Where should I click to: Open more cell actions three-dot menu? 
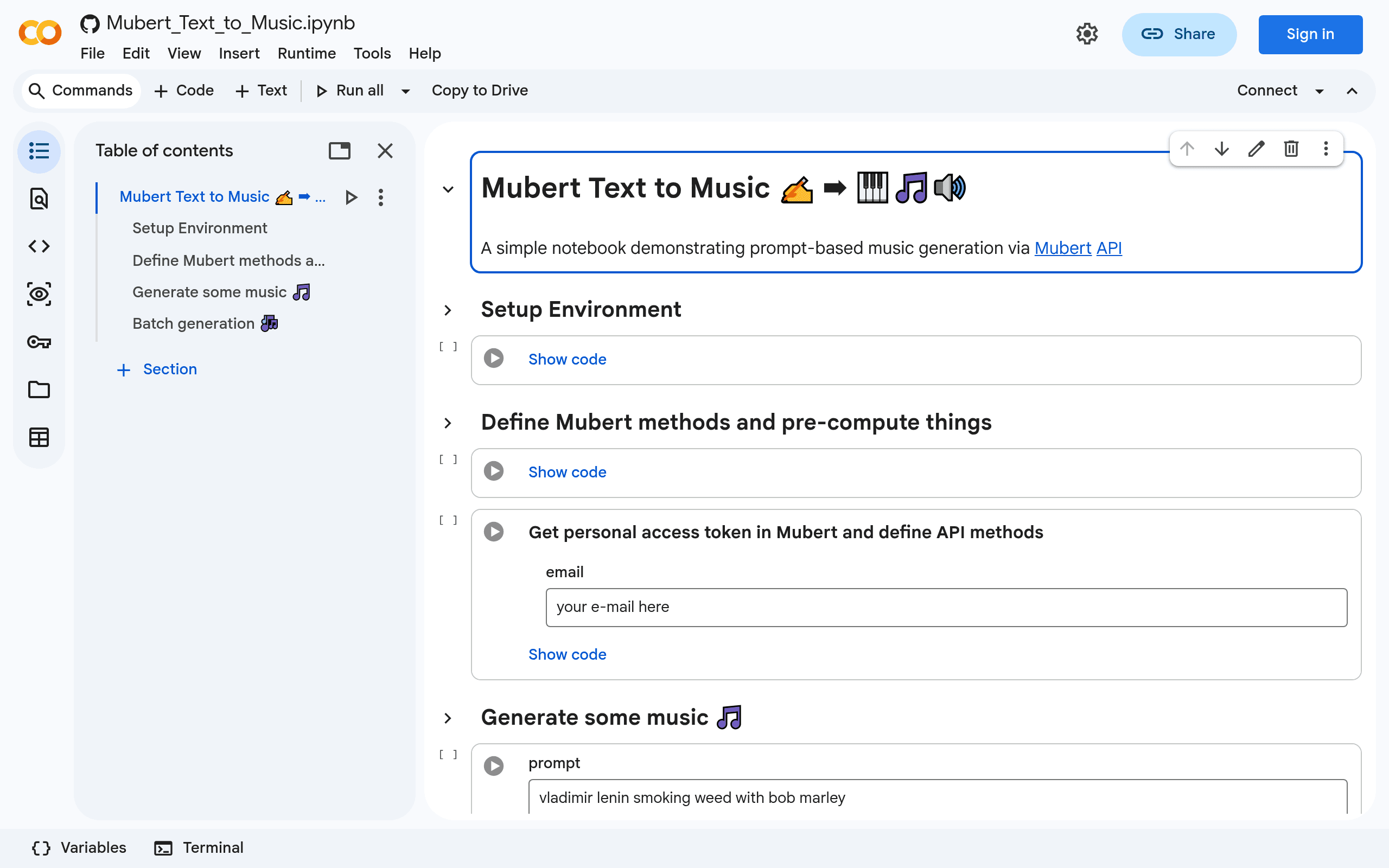[1326, 149]
